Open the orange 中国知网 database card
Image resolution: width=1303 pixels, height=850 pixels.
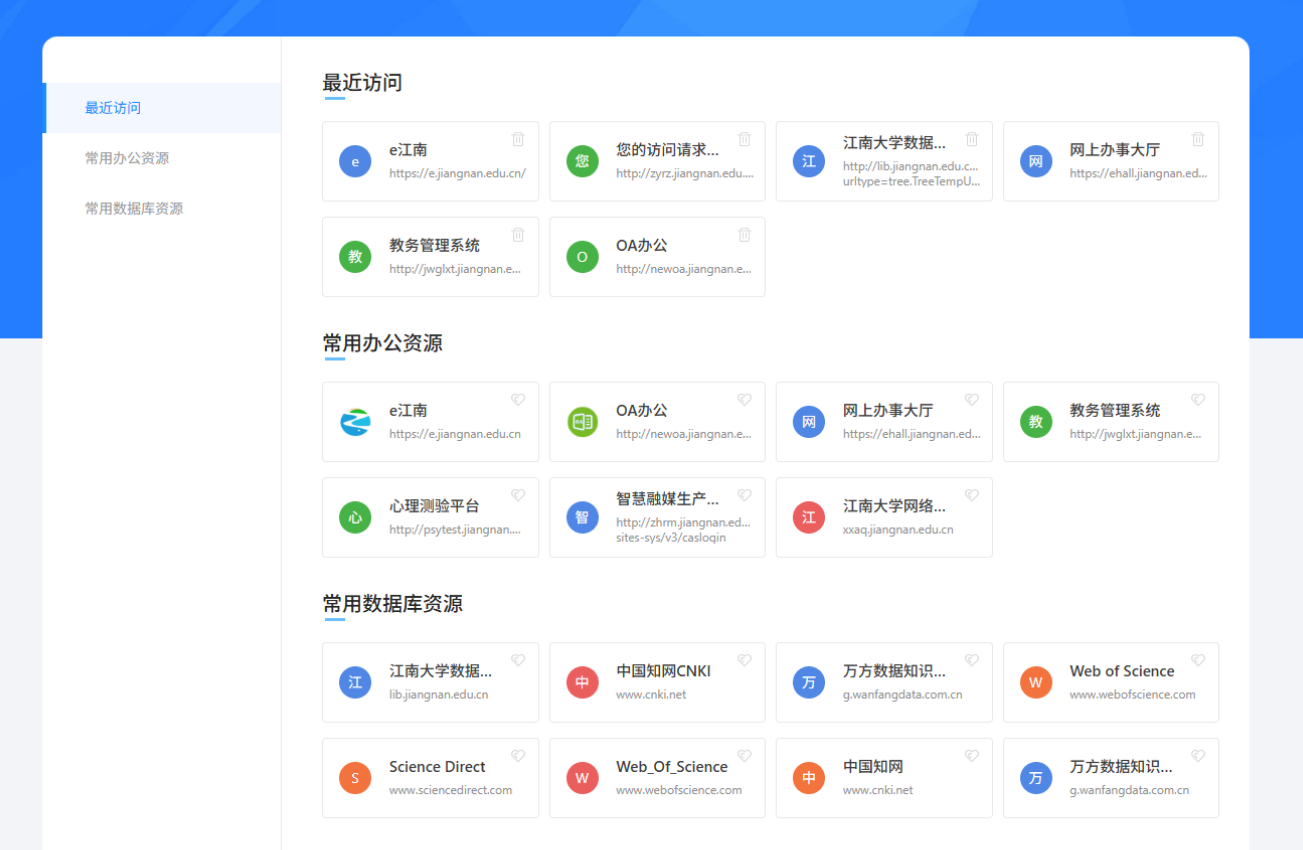pos(884,778)
